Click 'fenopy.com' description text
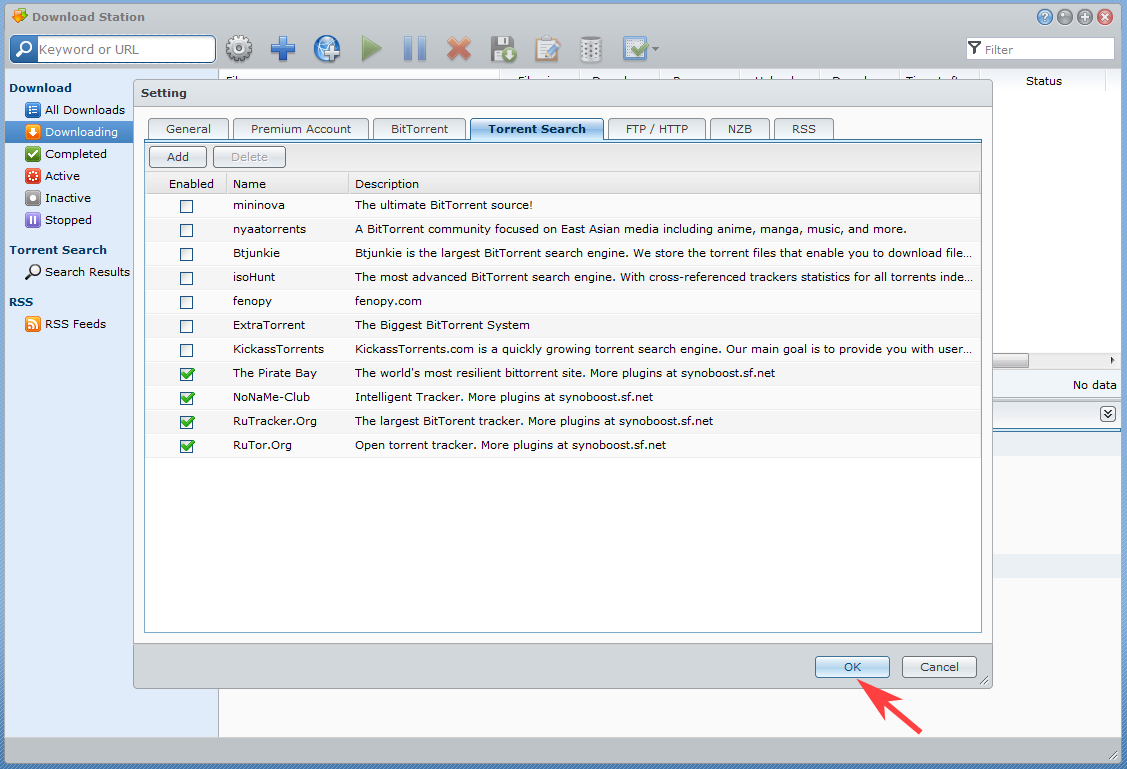 (388, 301)
